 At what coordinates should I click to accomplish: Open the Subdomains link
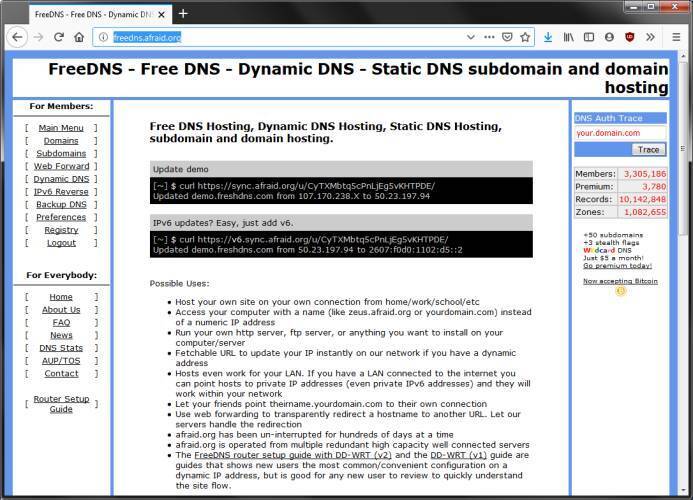point(61,153)
